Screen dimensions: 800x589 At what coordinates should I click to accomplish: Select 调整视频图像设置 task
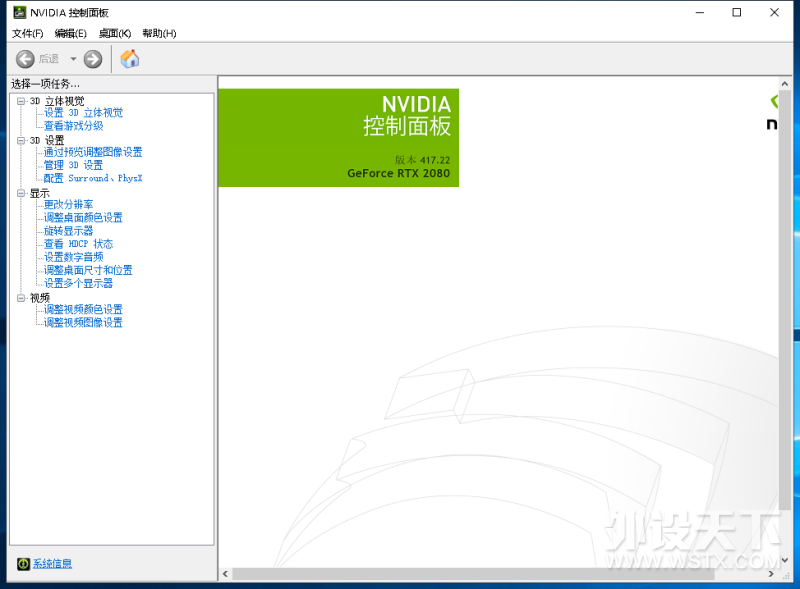coord(83,323)
